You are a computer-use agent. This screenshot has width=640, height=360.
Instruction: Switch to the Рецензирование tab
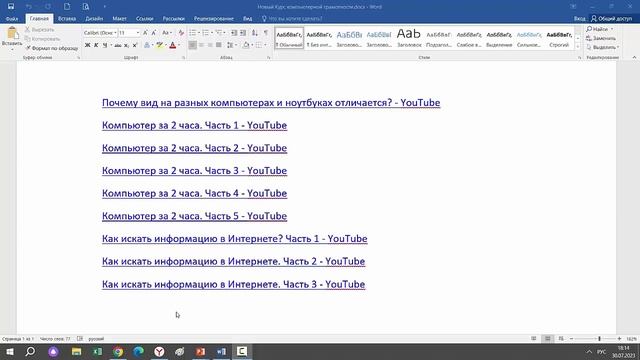pyautogui.click(x=213, y=18)
